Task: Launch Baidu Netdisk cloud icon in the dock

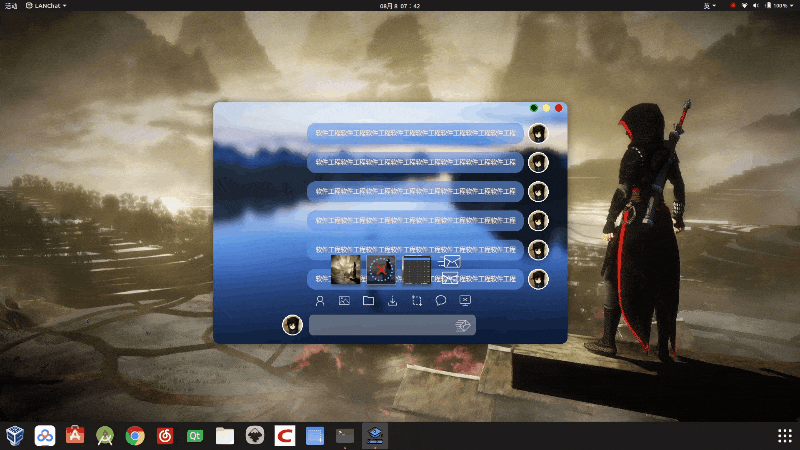Action: click(x=45, y=436)
